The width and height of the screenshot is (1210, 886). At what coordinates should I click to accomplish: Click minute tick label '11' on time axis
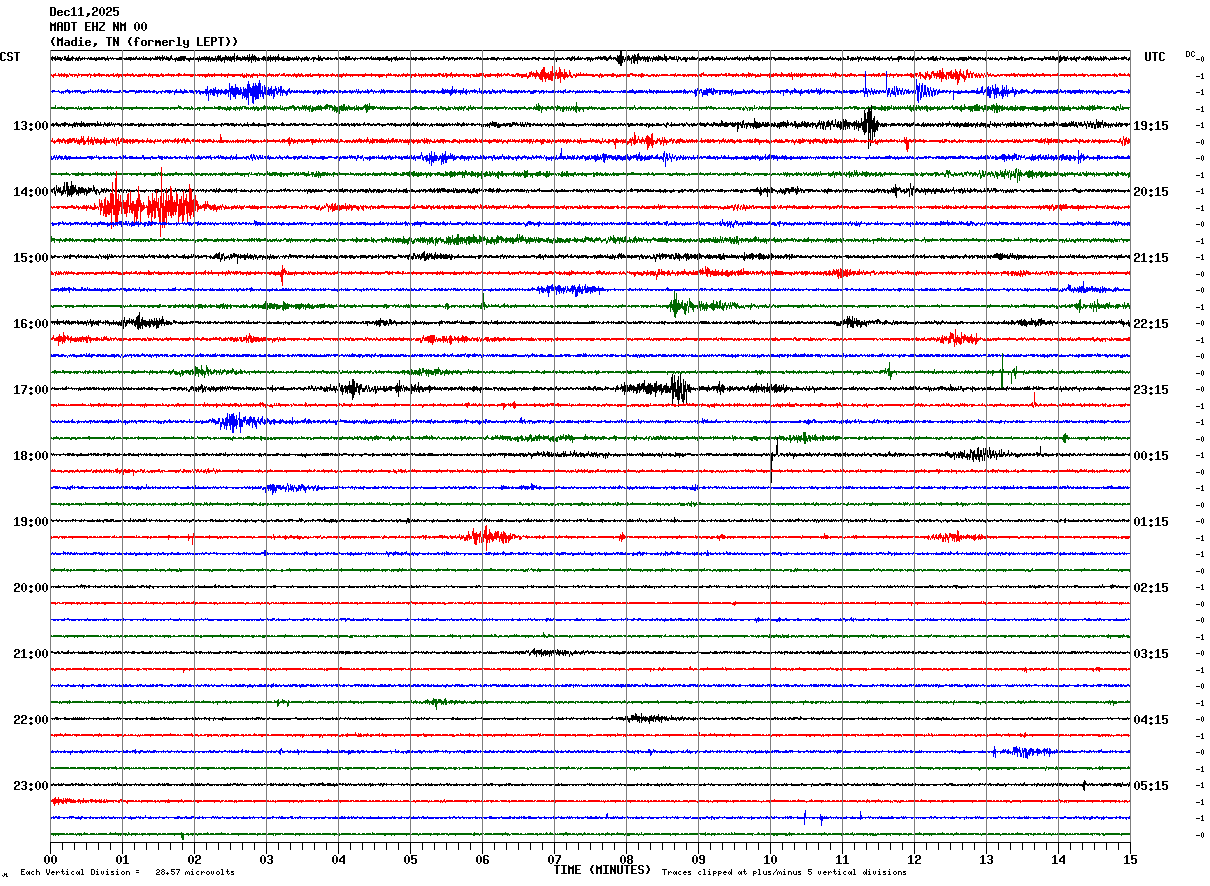click(842, 860)
